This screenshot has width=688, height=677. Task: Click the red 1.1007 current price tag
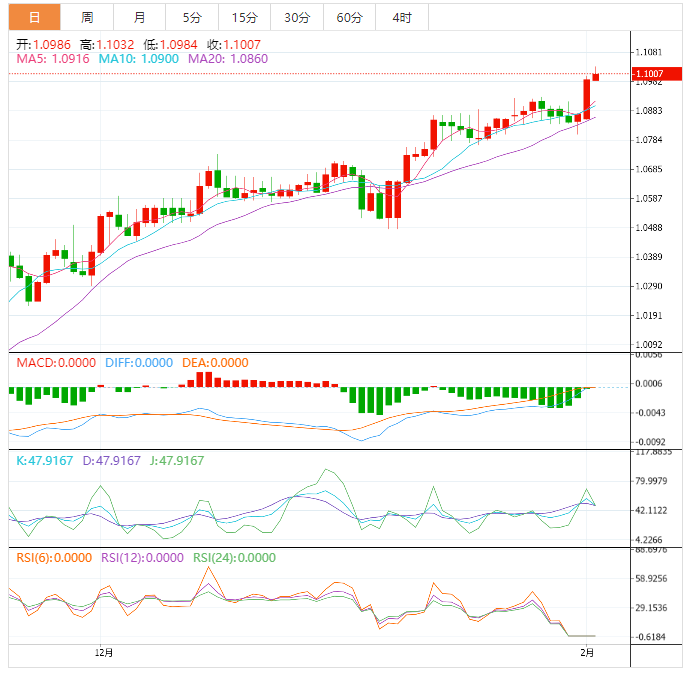(x=654, y=74)
